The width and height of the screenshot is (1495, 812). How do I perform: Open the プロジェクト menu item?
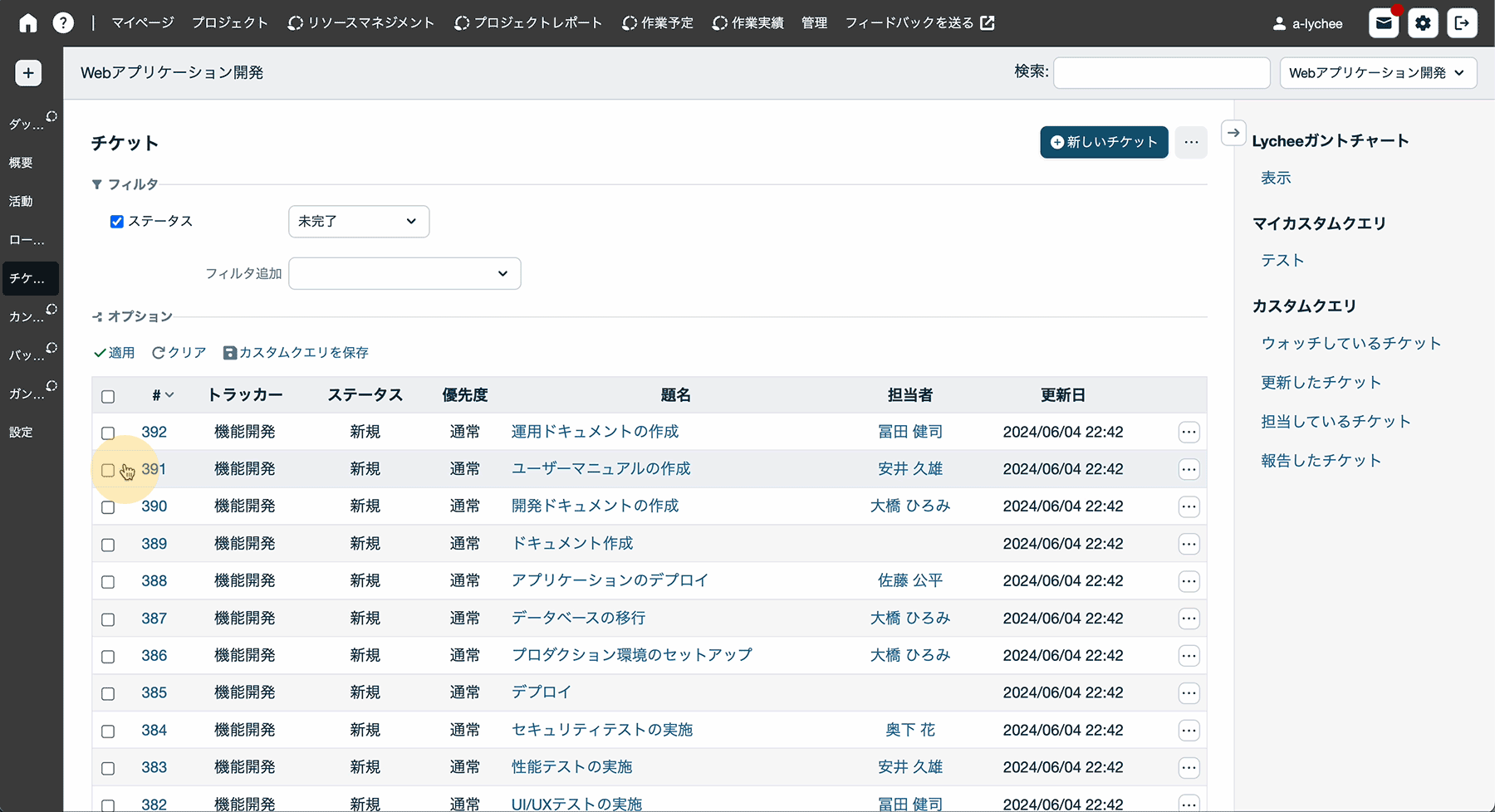(230, 23)
